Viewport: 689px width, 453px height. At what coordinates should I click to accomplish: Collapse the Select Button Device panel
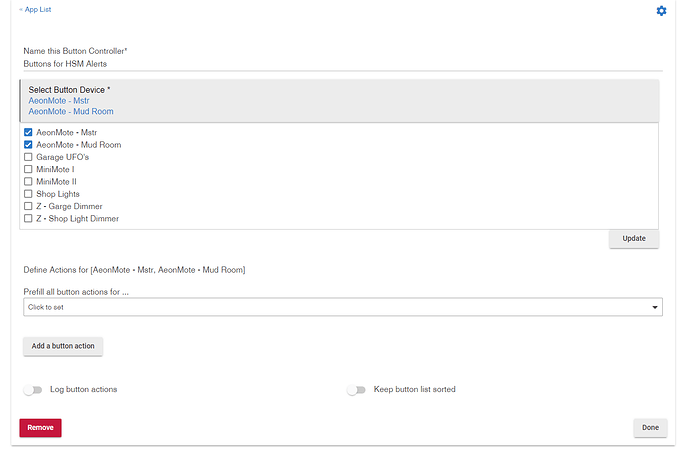click(339, 101)
